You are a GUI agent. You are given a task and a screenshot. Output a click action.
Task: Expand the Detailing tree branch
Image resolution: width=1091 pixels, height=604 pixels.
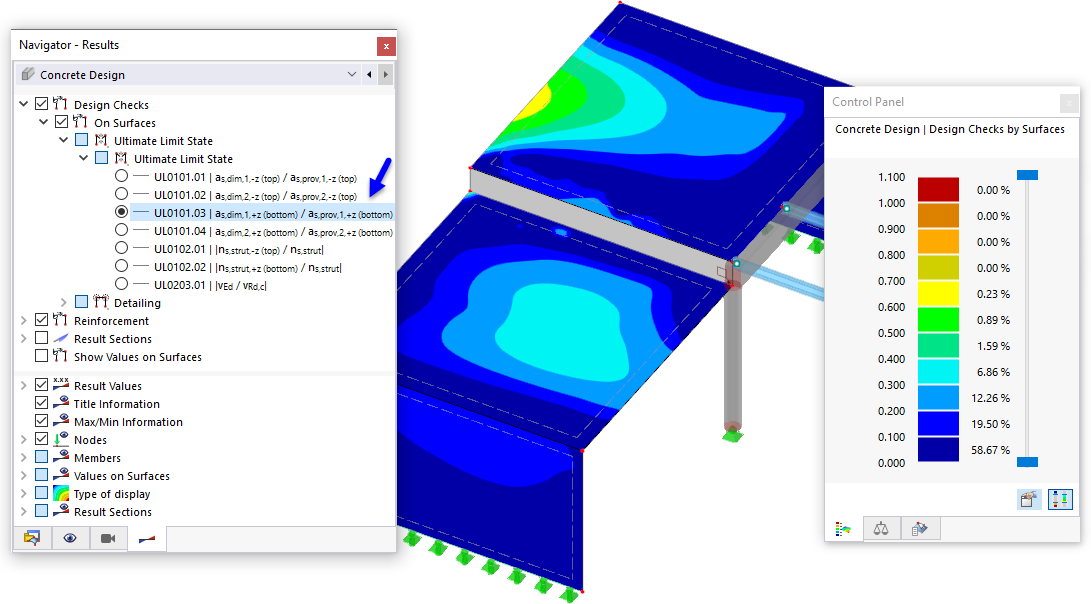[x=62, y=301]
